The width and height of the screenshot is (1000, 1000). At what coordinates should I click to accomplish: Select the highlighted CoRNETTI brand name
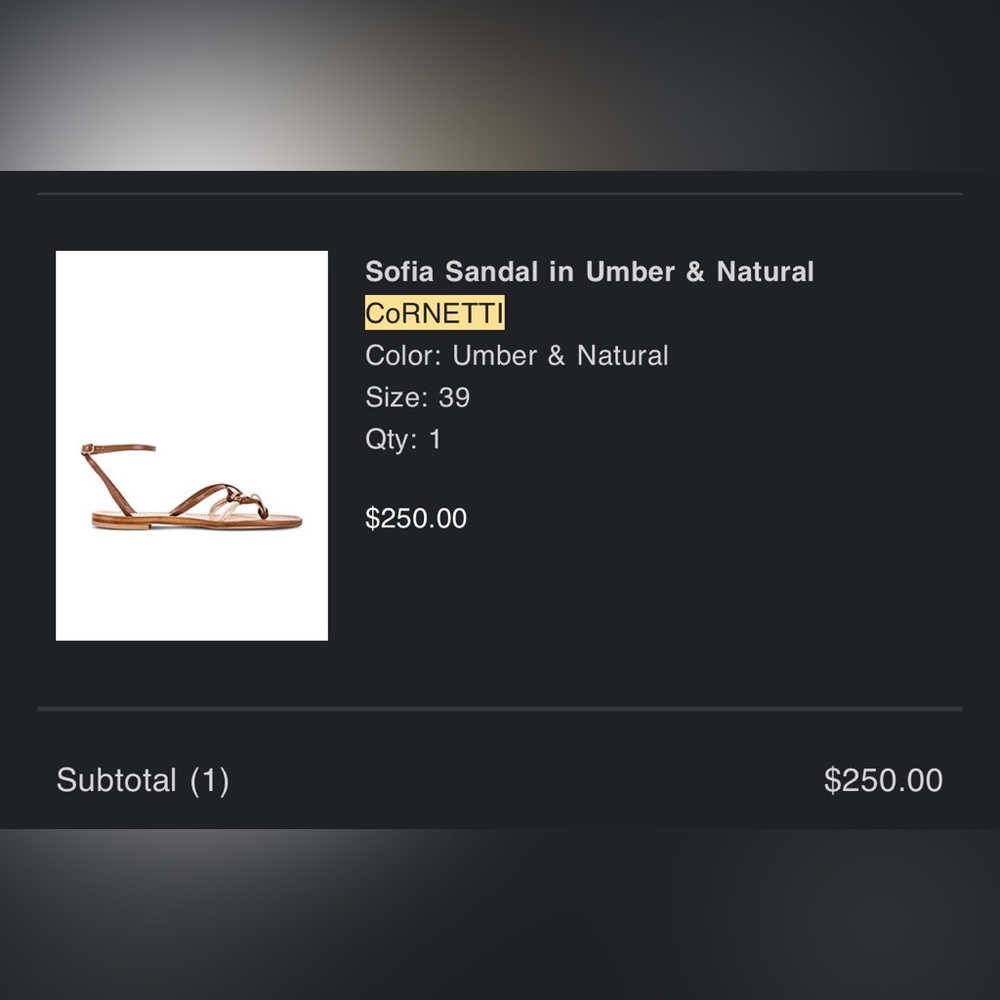coord(434,312)
